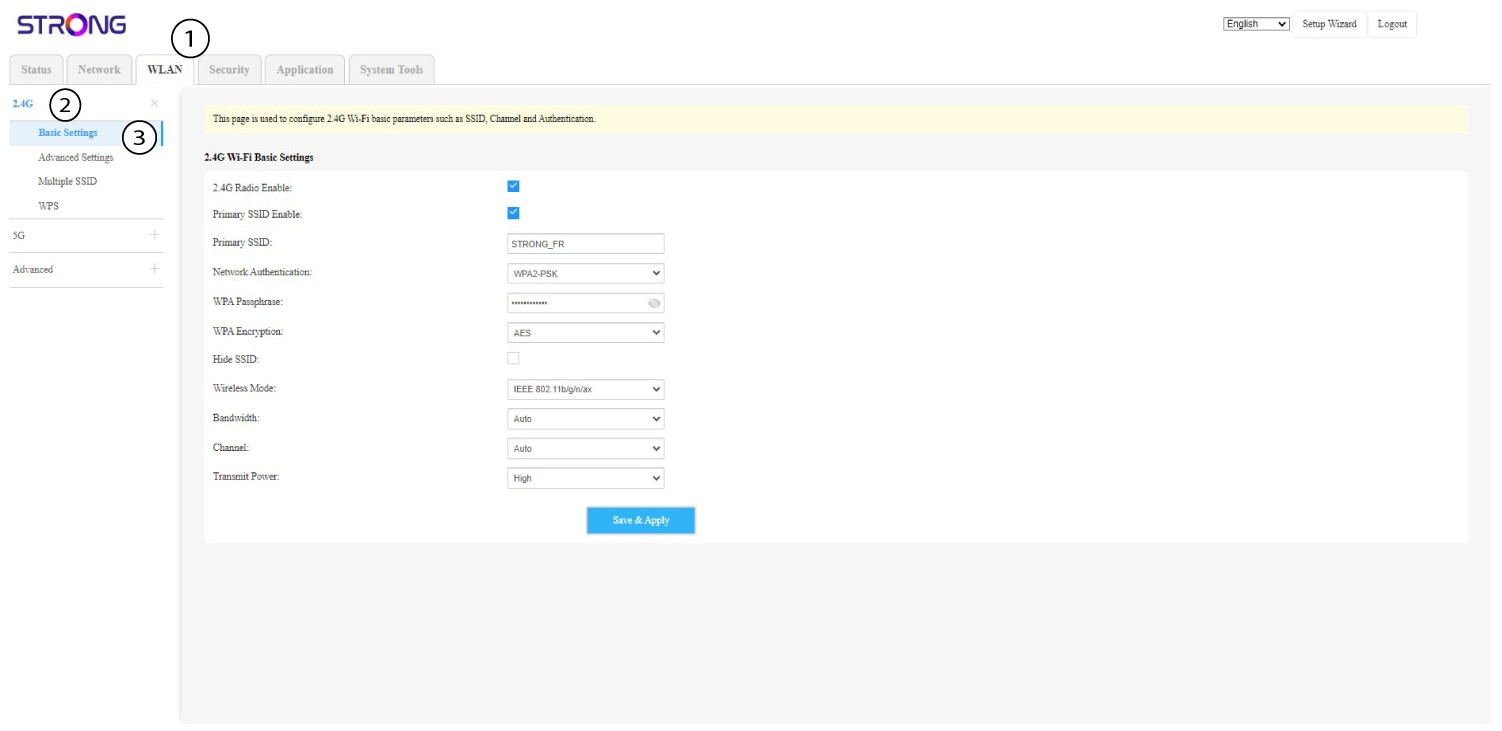This screenshot has width=1502, height=731.
Task: Click the Setup Wizard button
Action: [1329, 24]
